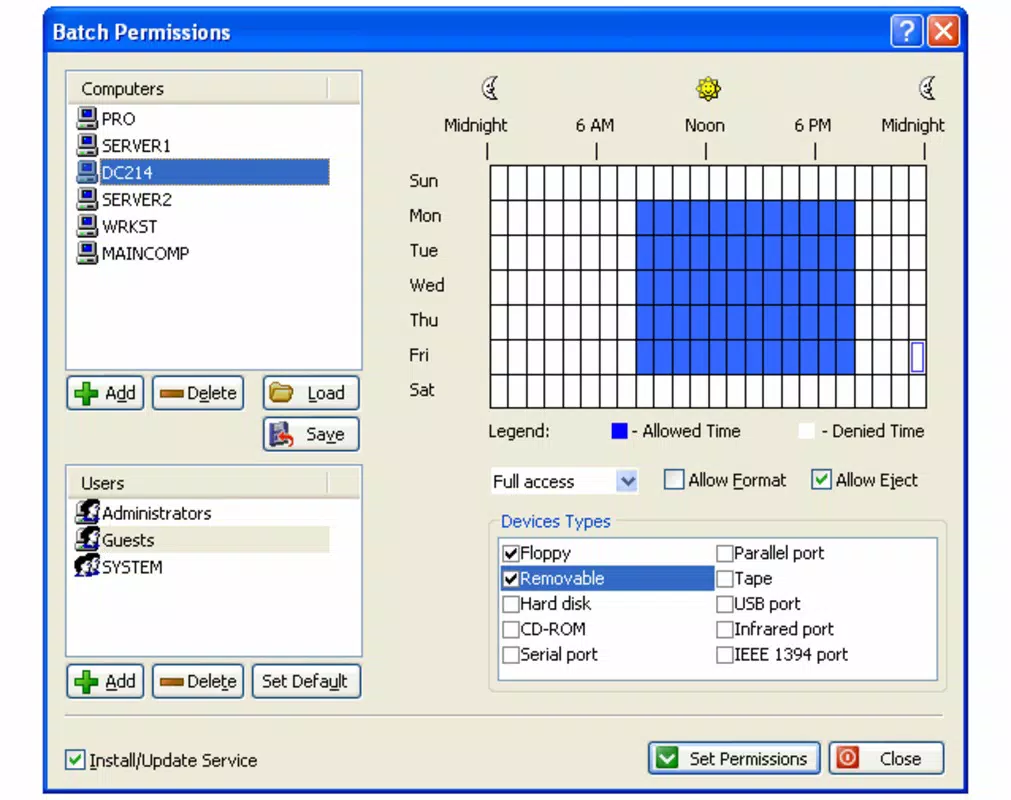Select the PRO computer name
Screen dimensions: 1011x800
118,119
